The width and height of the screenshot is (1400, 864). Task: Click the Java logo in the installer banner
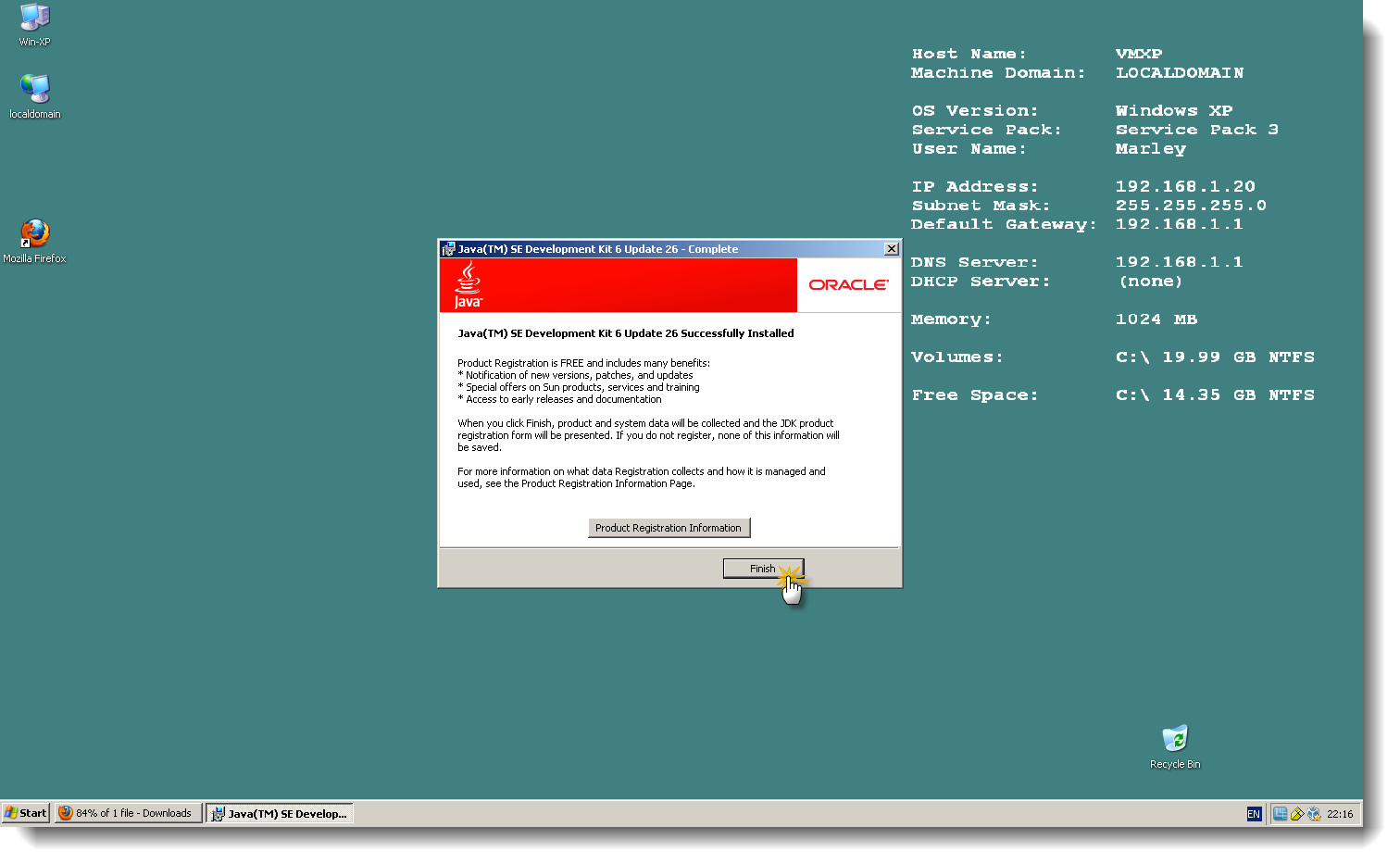pyautogui.click(x=469, y=284)
